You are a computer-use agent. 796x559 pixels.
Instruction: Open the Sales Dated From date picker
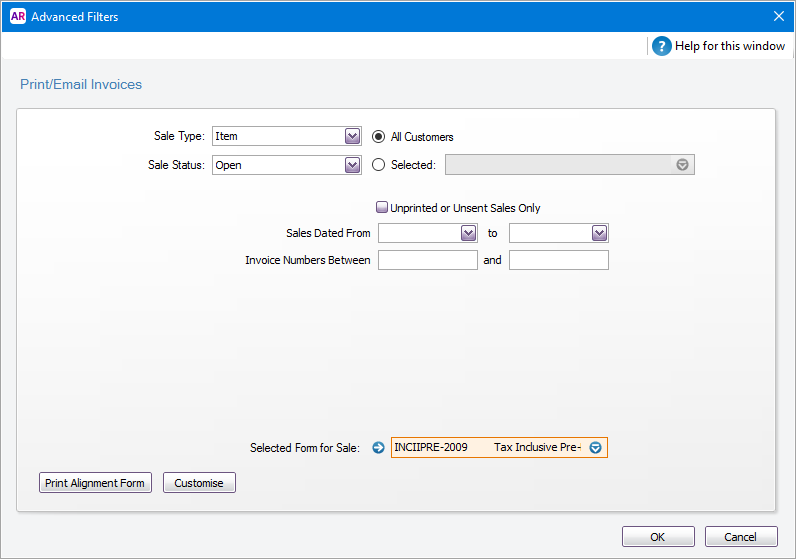click(469, 233)
